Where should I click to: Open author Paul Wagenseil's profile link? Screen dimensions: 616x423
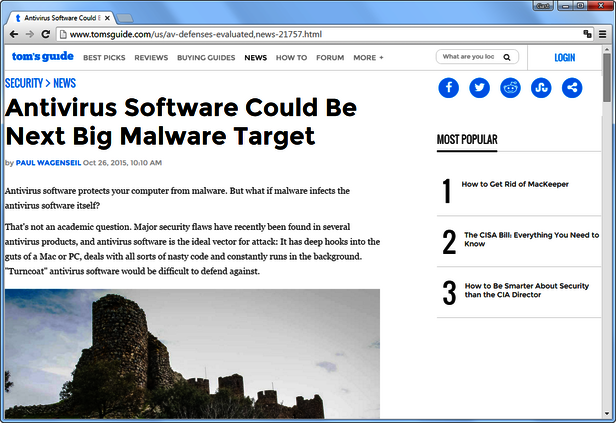(x=49, y=163)
